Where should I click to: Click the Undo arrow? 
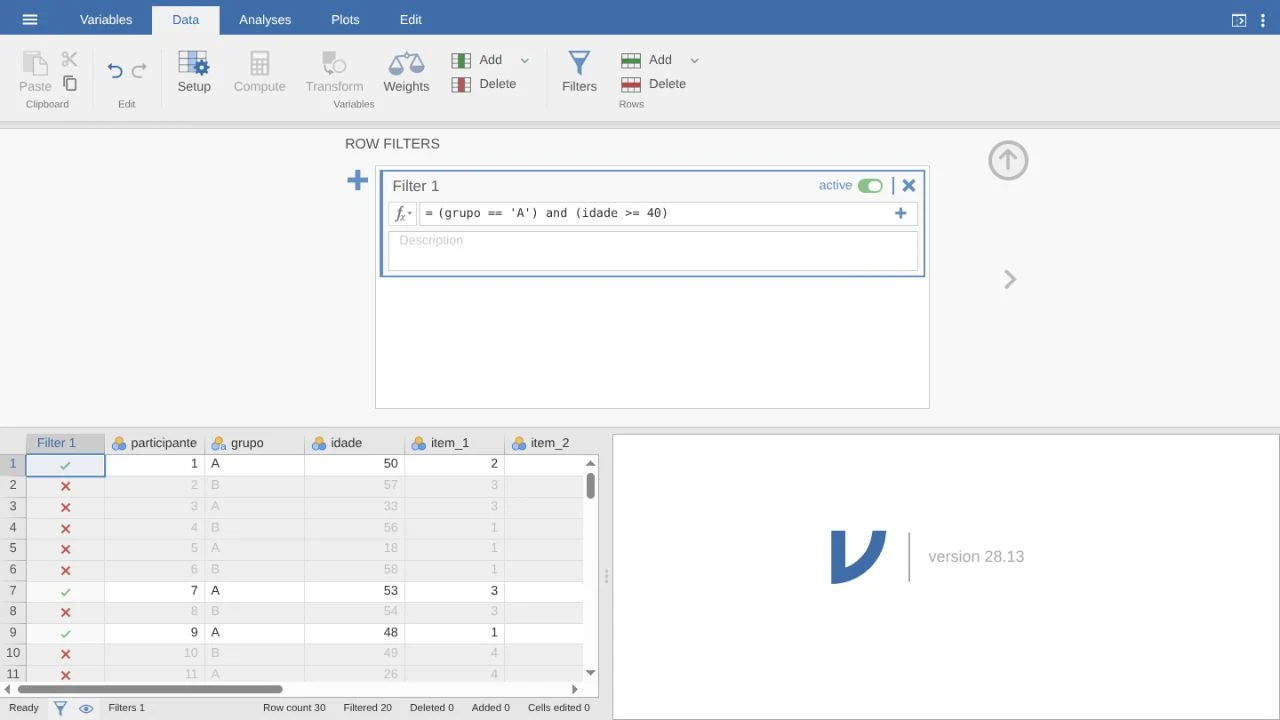coord(115,70)
